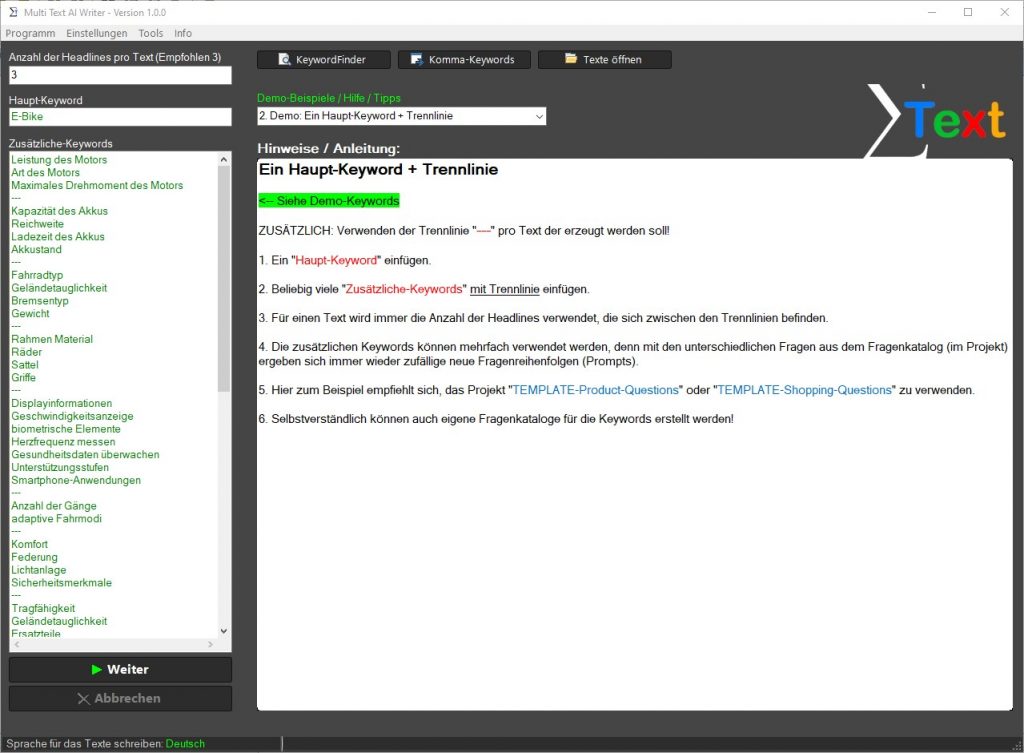Open the Info menu
The image size is (1024, 753).
[183, 33]
